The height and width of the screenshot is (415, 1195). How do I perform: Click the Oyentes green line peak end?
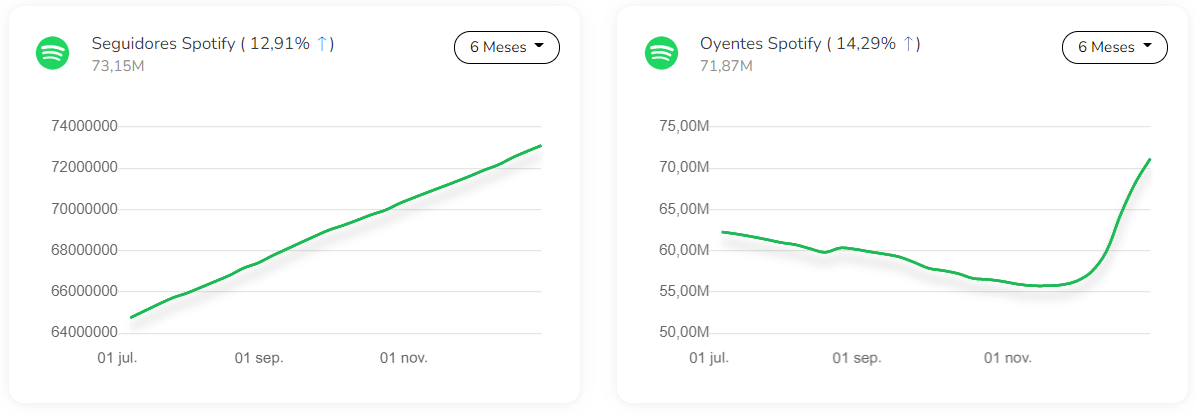1149,159
